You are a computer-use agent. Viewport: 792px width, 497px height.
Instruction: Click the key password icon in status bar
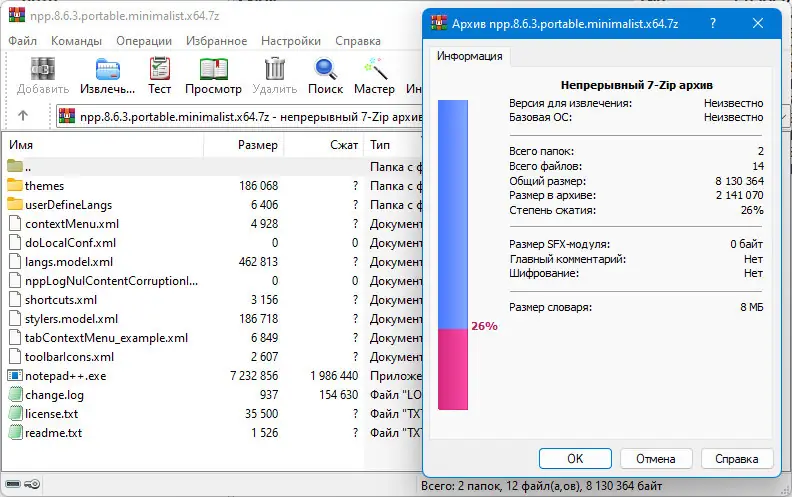[32, 484]
